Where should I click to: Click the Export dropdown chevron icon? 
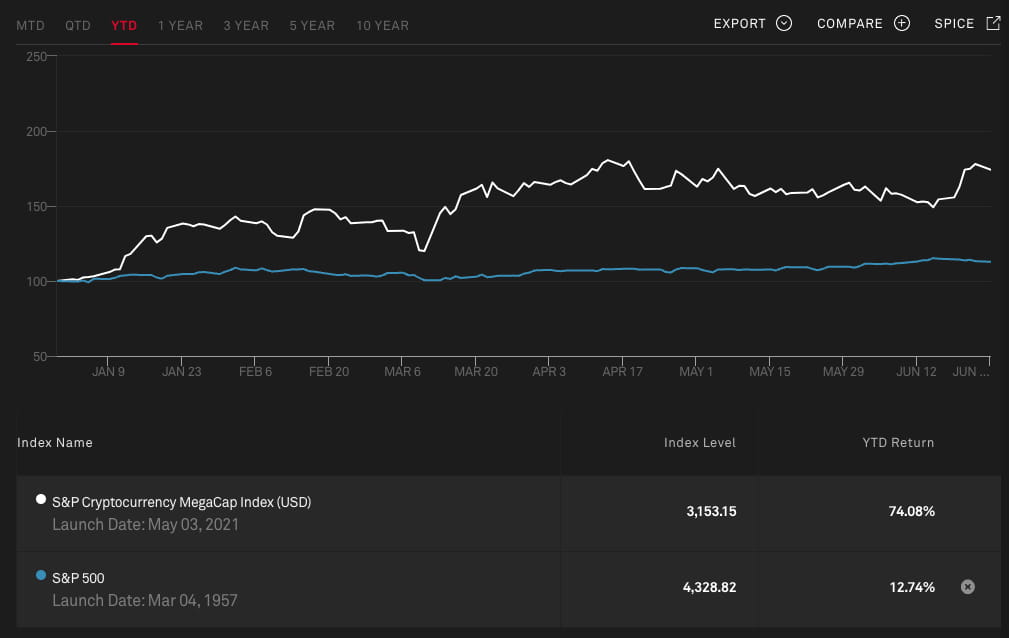(x=783, y=24)
